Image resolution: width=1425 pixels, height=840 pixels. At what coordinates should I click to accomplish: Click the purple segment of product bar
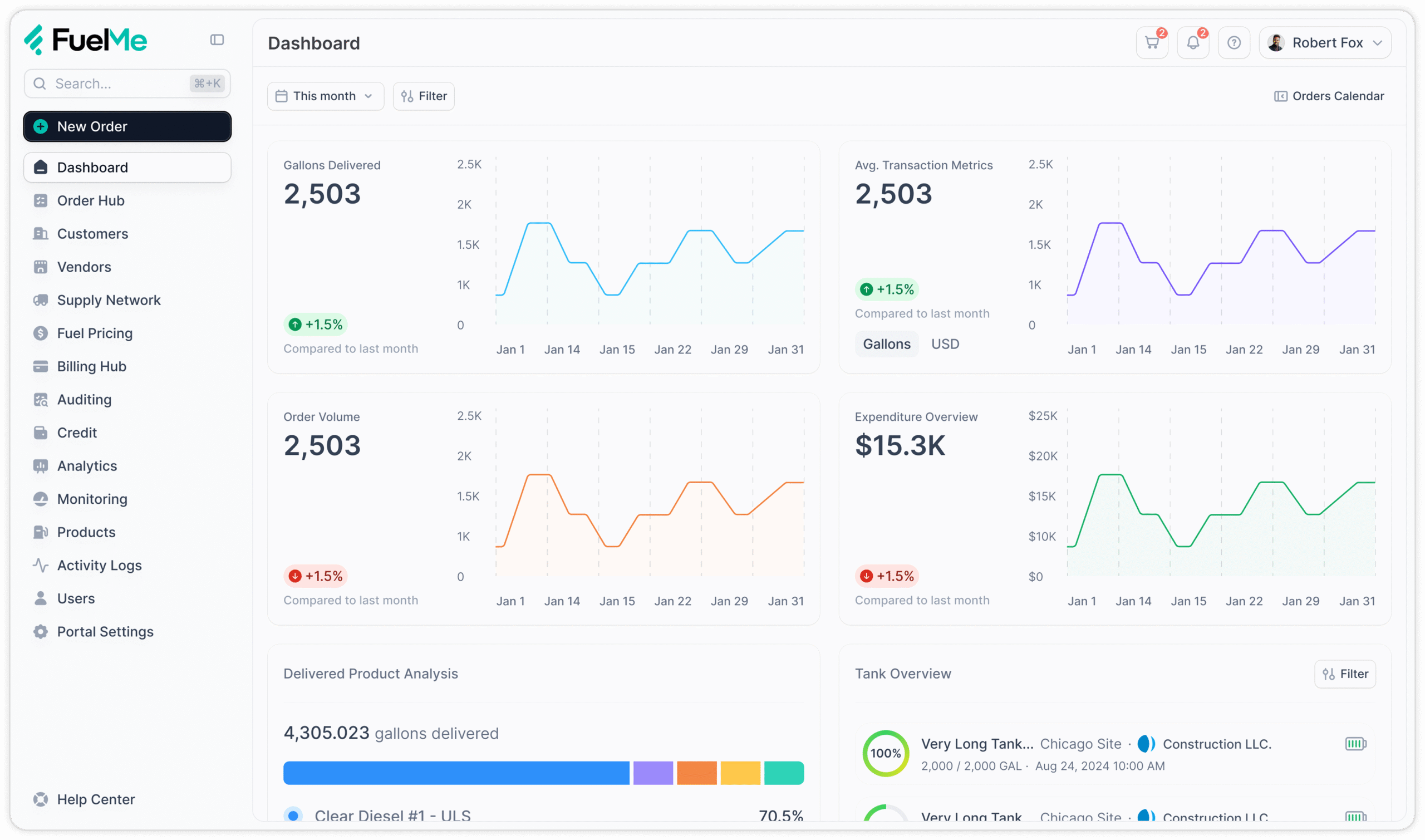pos(652,773)
